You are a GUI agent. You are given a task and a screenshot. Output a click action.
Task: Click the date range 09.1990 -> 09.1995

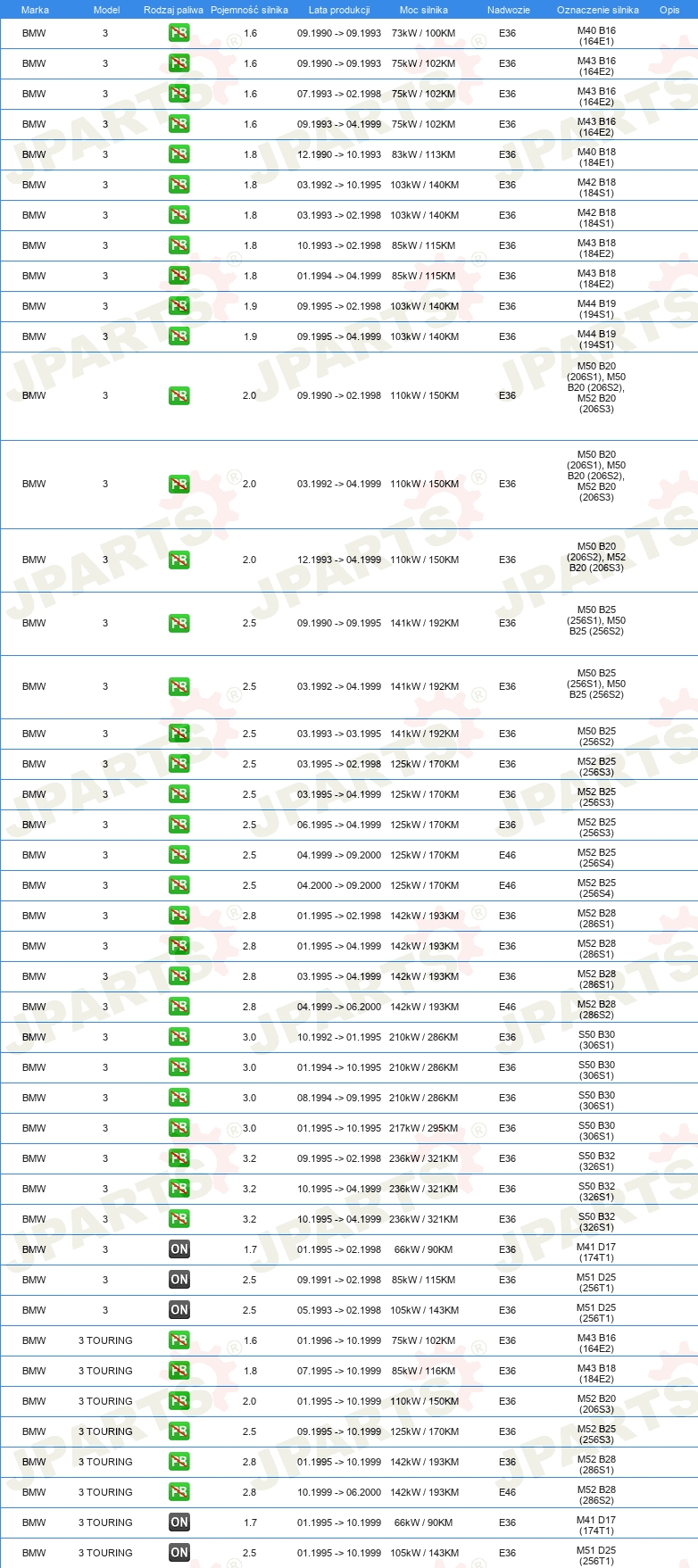pos(339,623)
